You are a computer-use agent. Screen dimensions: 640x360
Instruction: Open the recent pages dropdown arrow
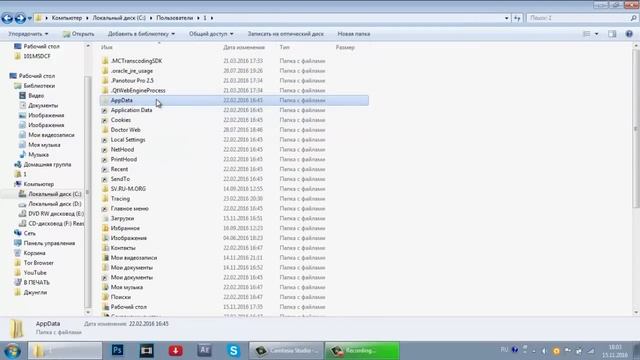[x=29, y=18]
